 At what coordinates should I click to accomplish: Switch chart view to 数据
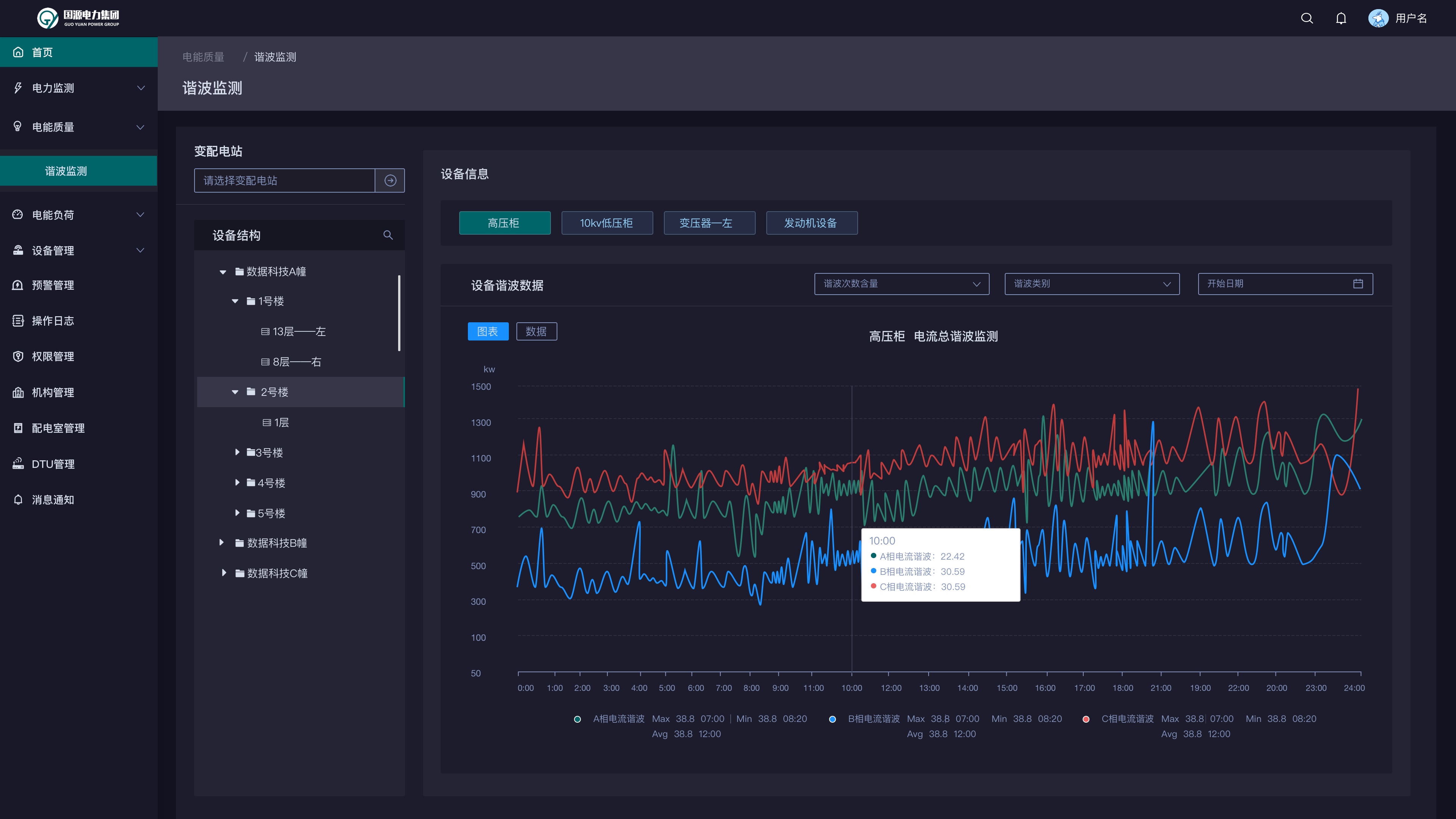coord(537,331)
